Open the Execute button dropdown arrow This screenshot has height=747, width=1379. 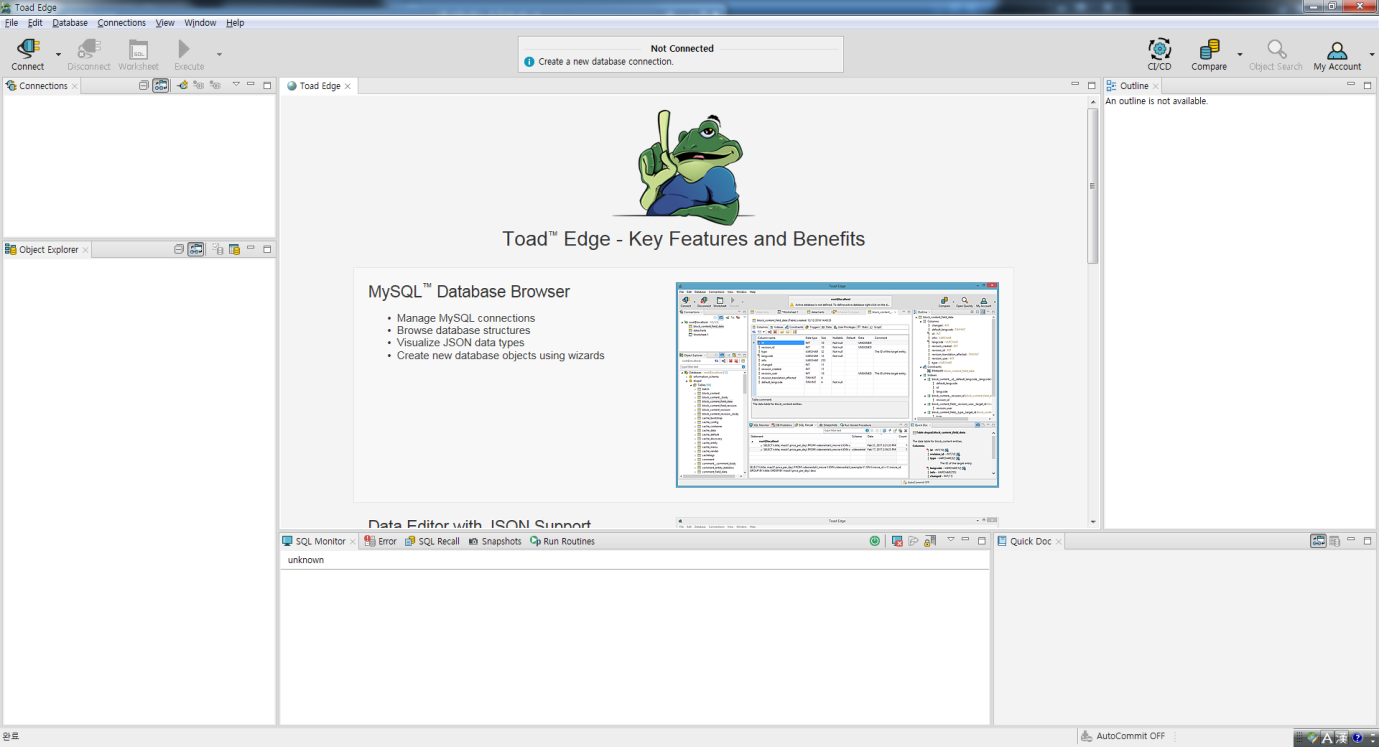(x=219, y=55)
